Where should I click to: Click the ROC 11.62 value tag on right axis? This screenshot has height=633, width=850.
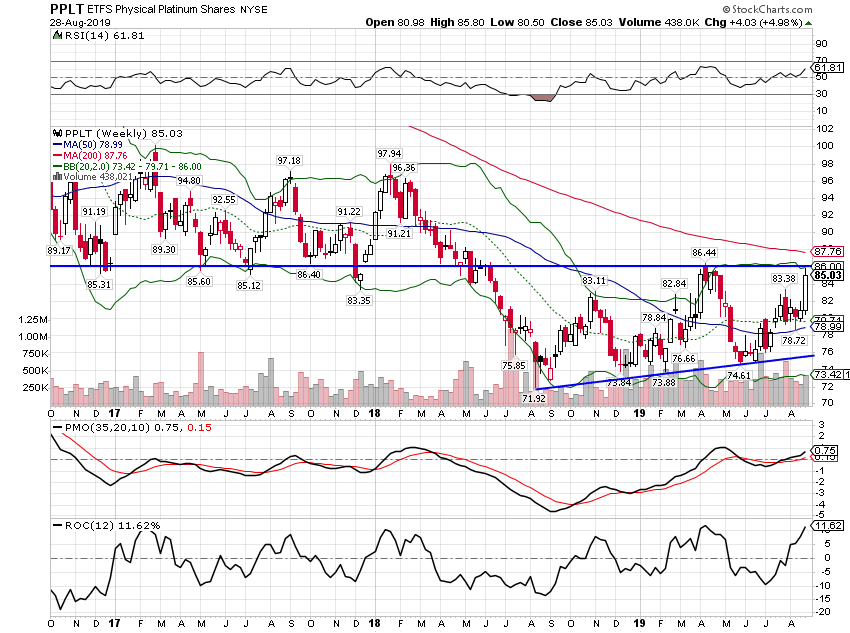pos(827,526)
